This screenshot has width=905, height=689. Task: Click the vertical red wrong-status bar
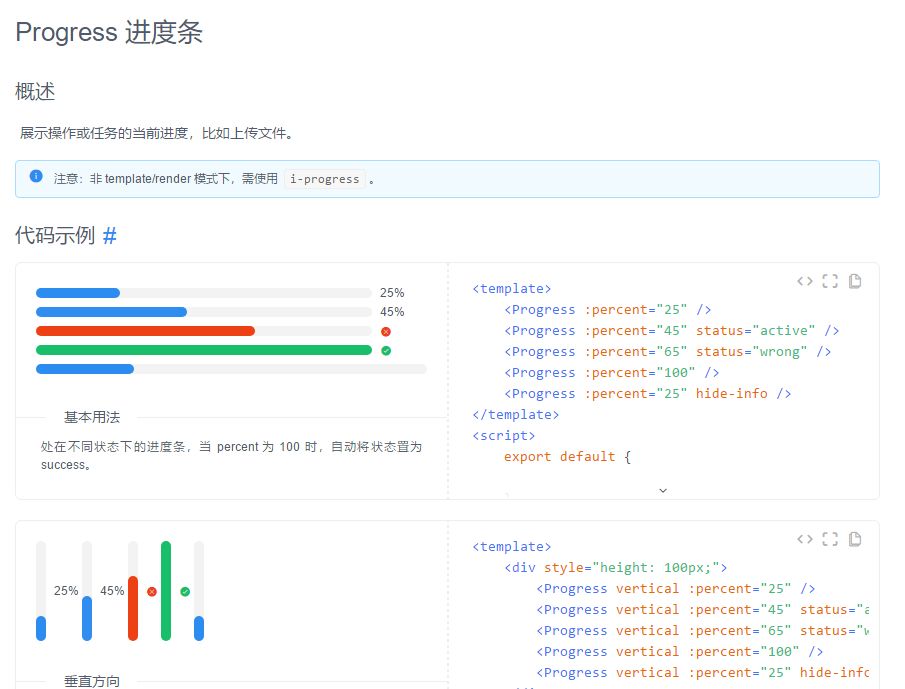click(133, 591)
